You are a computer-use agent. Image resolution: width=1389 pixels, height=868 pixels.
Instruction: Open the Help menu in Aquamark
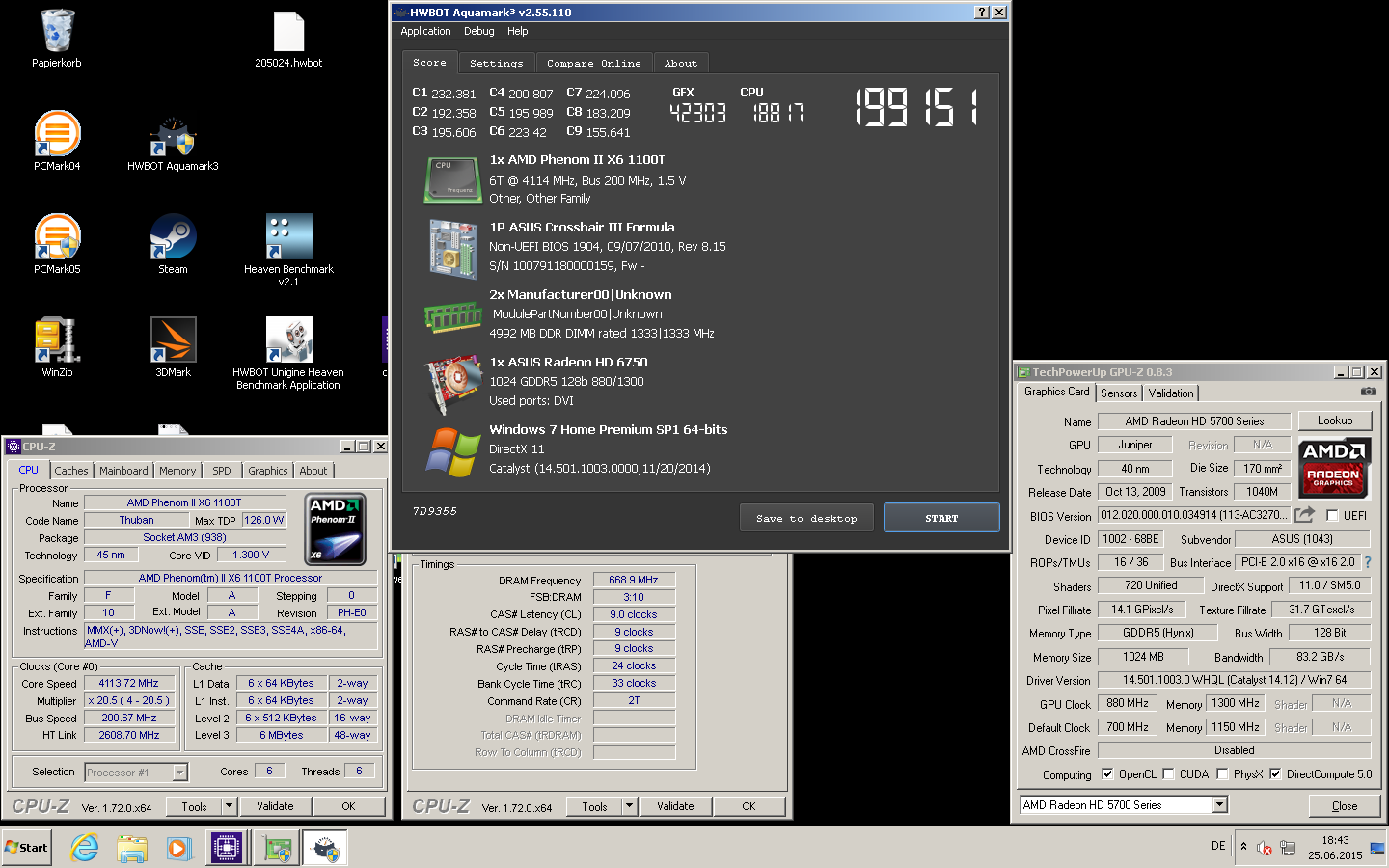(x=517, y=31)
